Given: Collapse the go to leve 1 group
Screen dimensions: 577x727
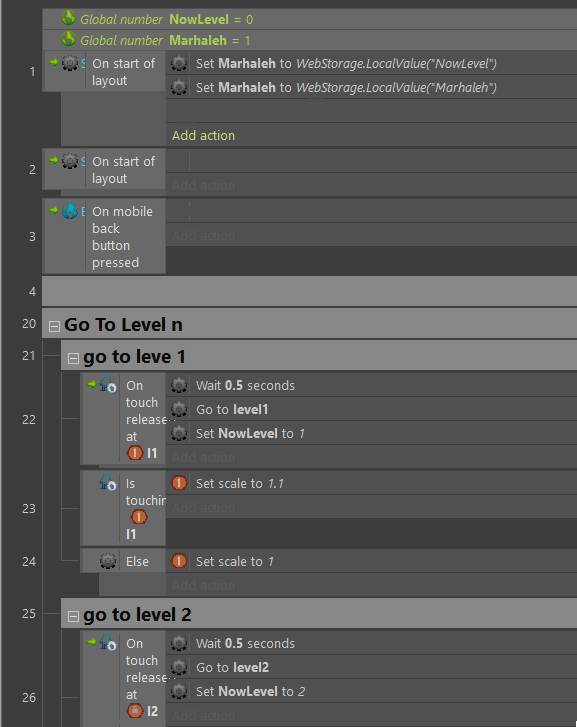Looking at the screenshot, I should pos(73,358).
